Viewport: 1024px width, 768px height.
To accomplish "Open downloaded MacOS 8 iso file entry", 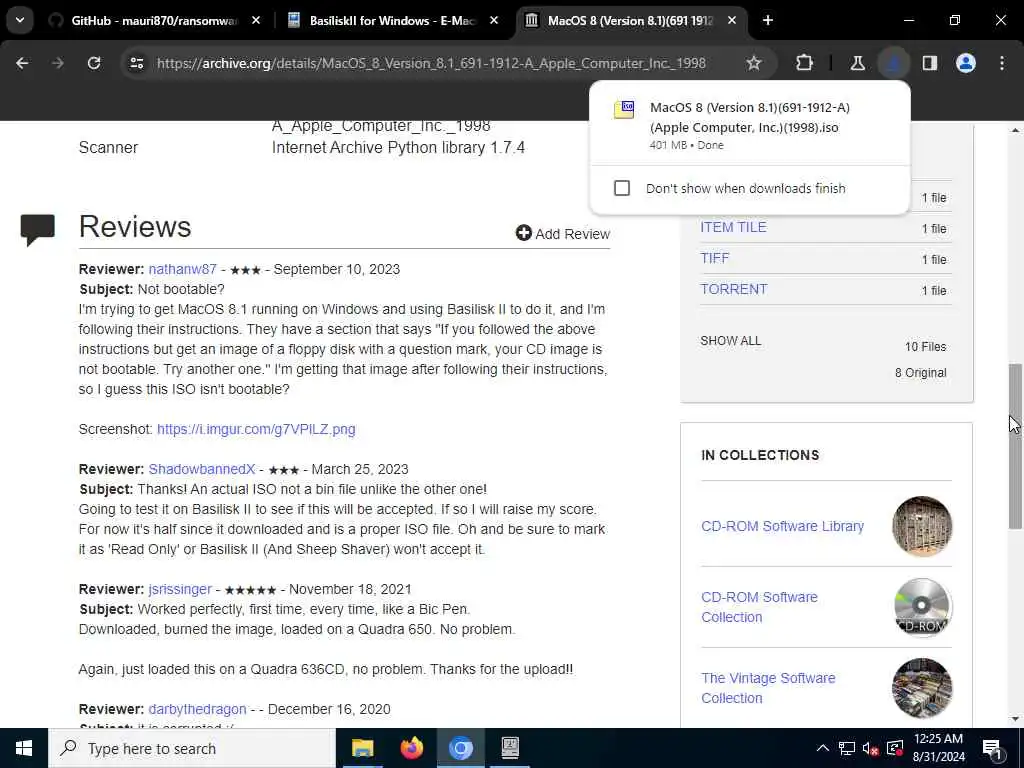I will [x=749, y=125].
